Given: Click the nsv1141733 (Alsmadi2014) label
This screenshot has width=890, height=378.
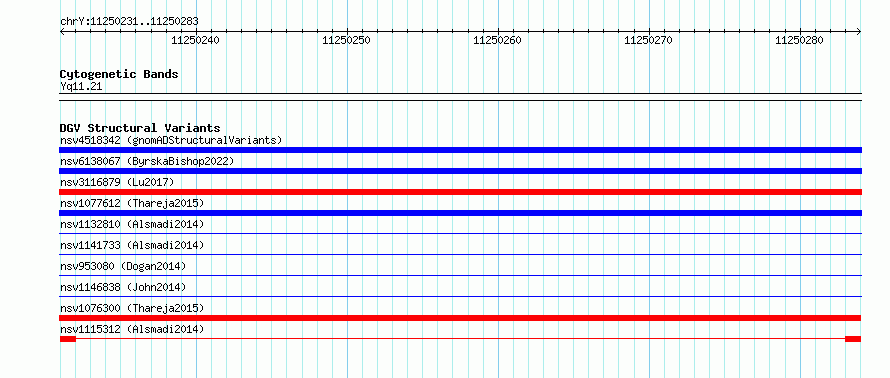Looking at the screenshot, I should 132,245.
